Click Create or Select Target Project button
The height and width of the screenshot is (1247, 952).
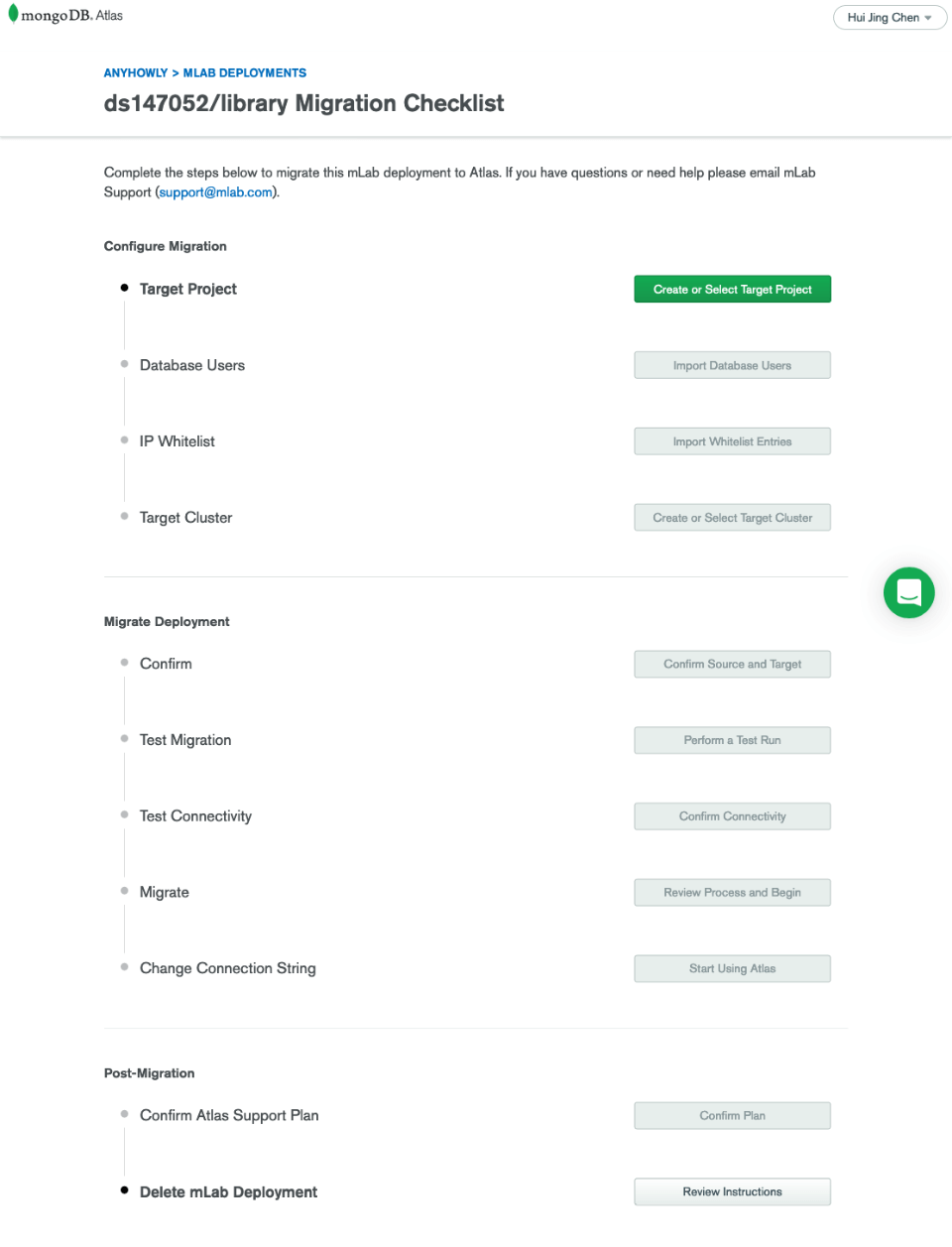click(733, 290)
